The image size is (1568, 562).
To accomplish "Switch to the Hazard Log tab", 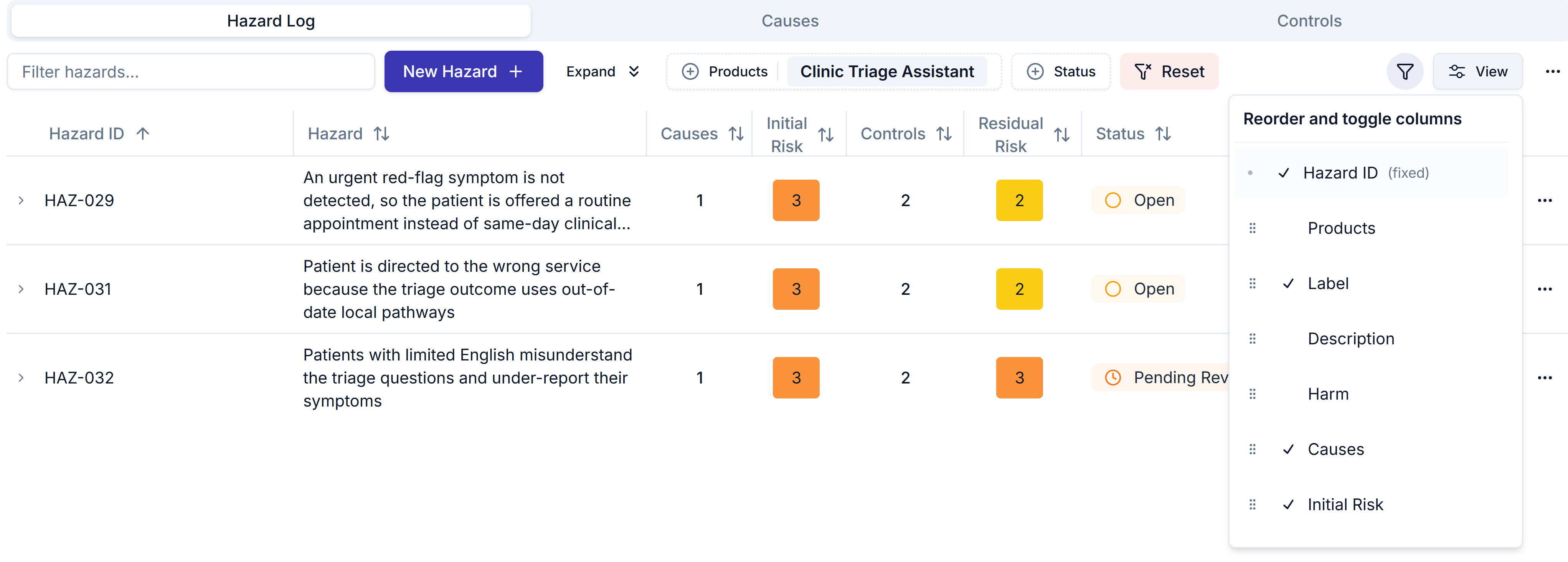I will (x=271, y=21).
